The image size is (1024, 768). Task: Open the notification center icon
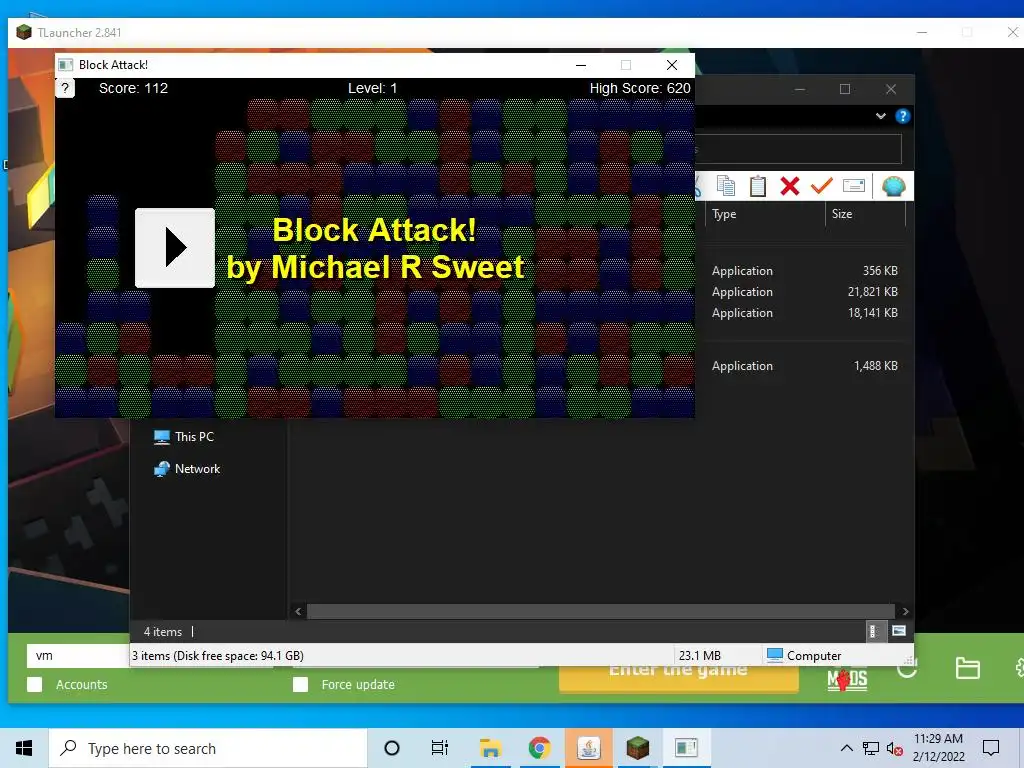tap(991, 748)
